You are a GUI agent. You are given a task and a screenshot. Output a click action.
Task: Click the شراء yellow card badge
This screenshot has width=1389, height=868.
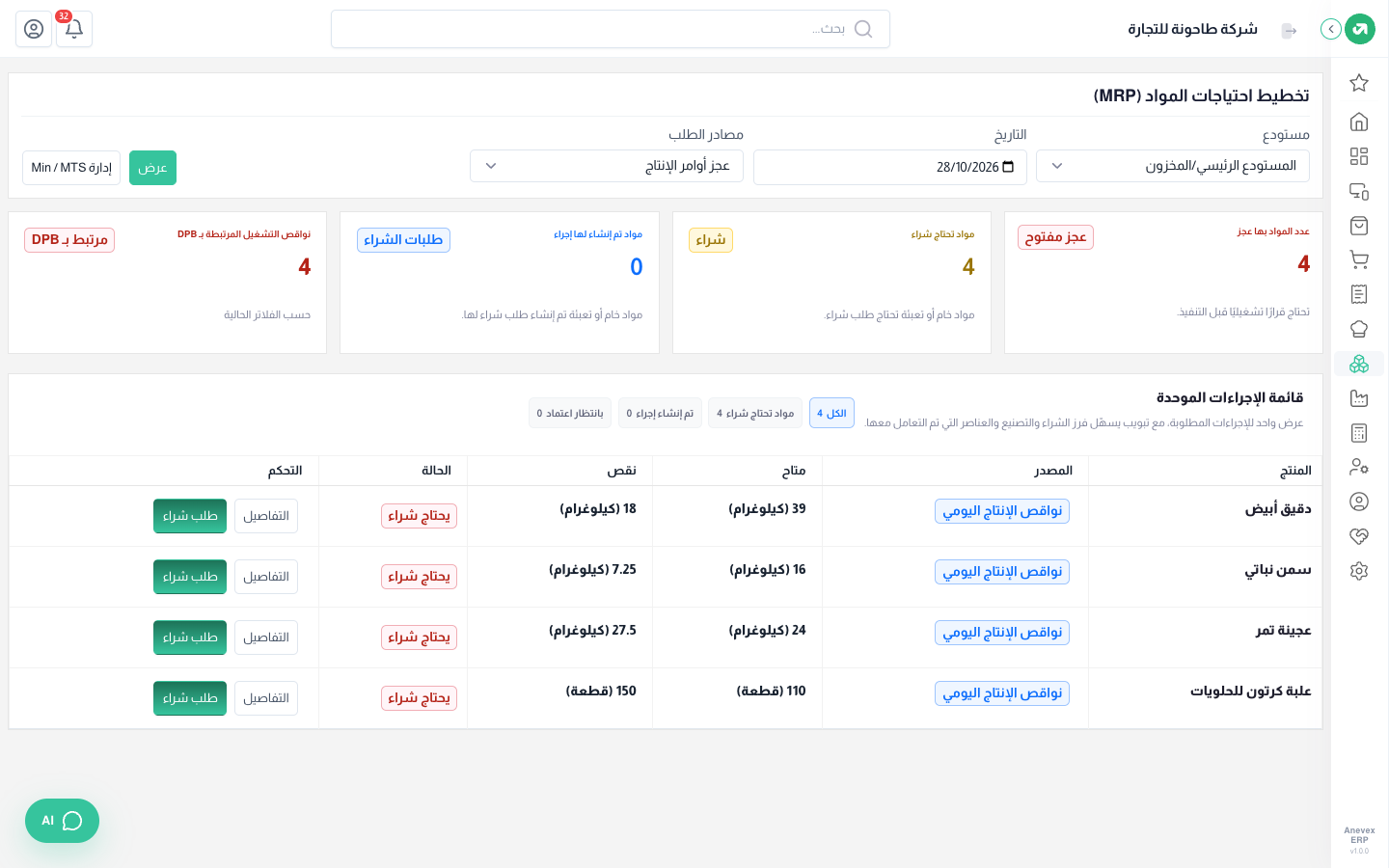pyautogui.click(x=711, y=240)
